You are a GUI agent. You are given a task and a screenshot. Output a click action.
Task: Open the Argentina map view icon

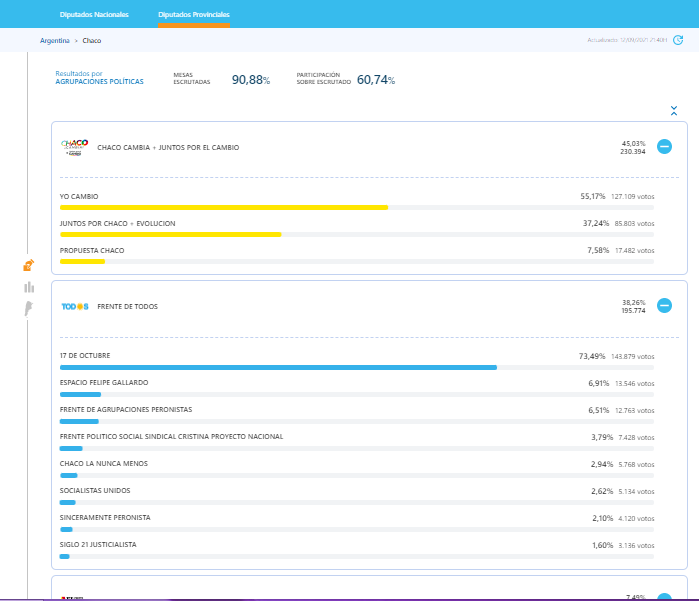[29, 309]
